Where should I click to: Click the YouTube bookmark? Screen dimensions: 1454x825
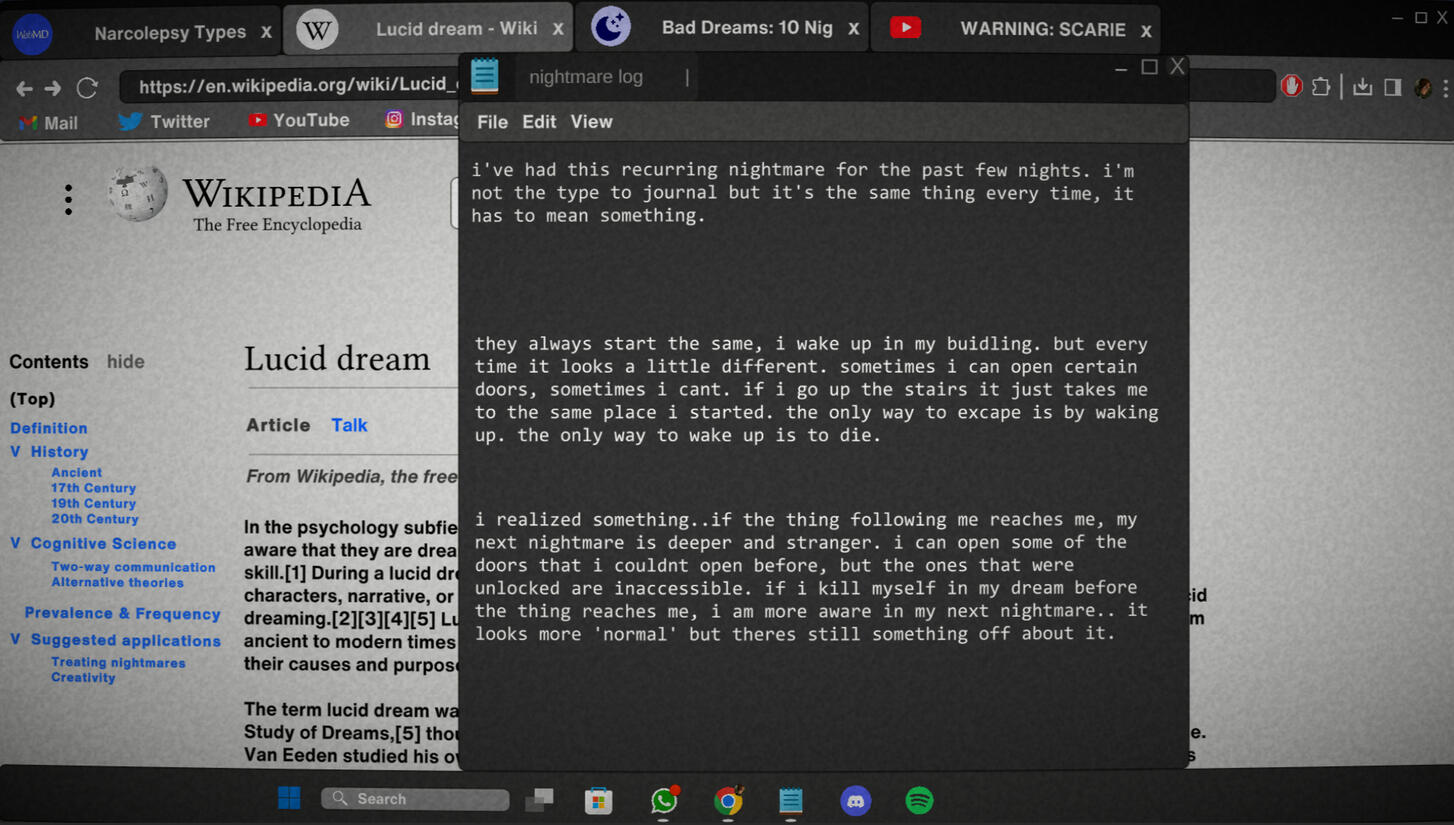299,120
